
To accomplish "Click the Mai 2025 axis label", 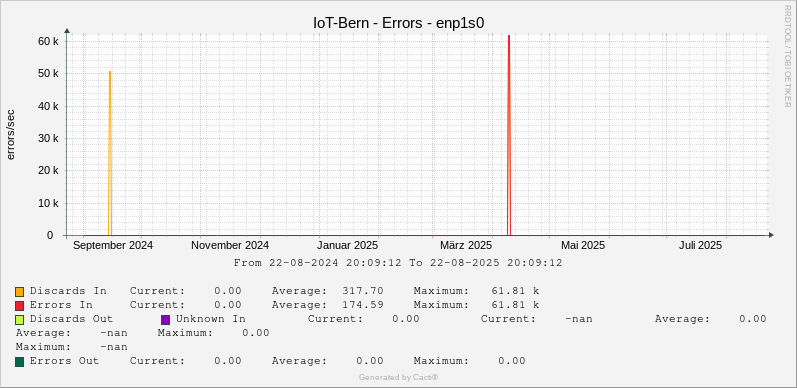I will 583,245.
